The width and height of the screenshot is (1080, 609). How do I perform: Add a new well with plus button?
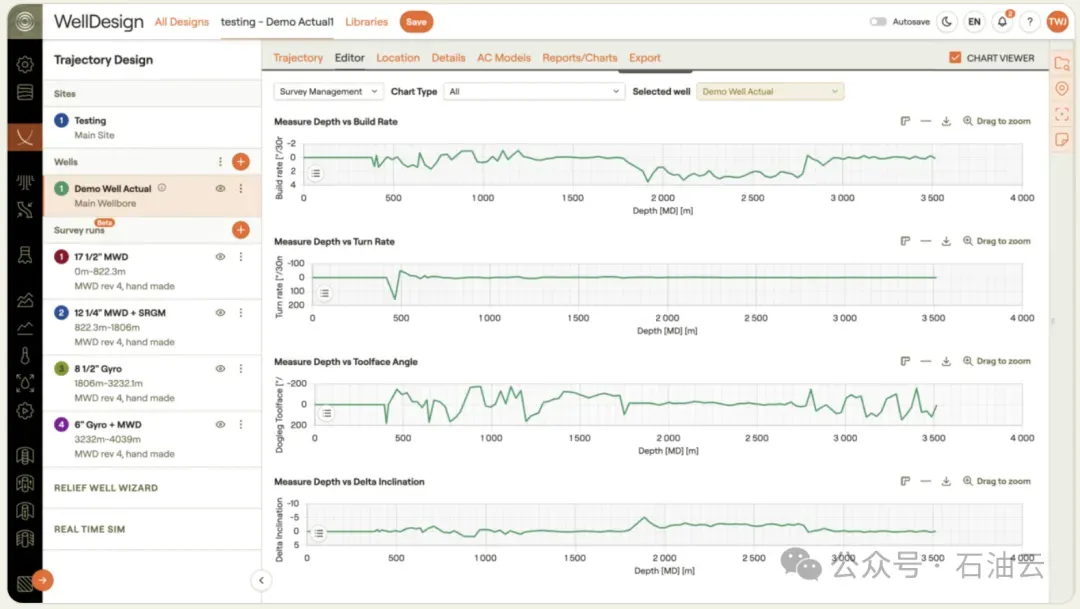coord(240,162)
